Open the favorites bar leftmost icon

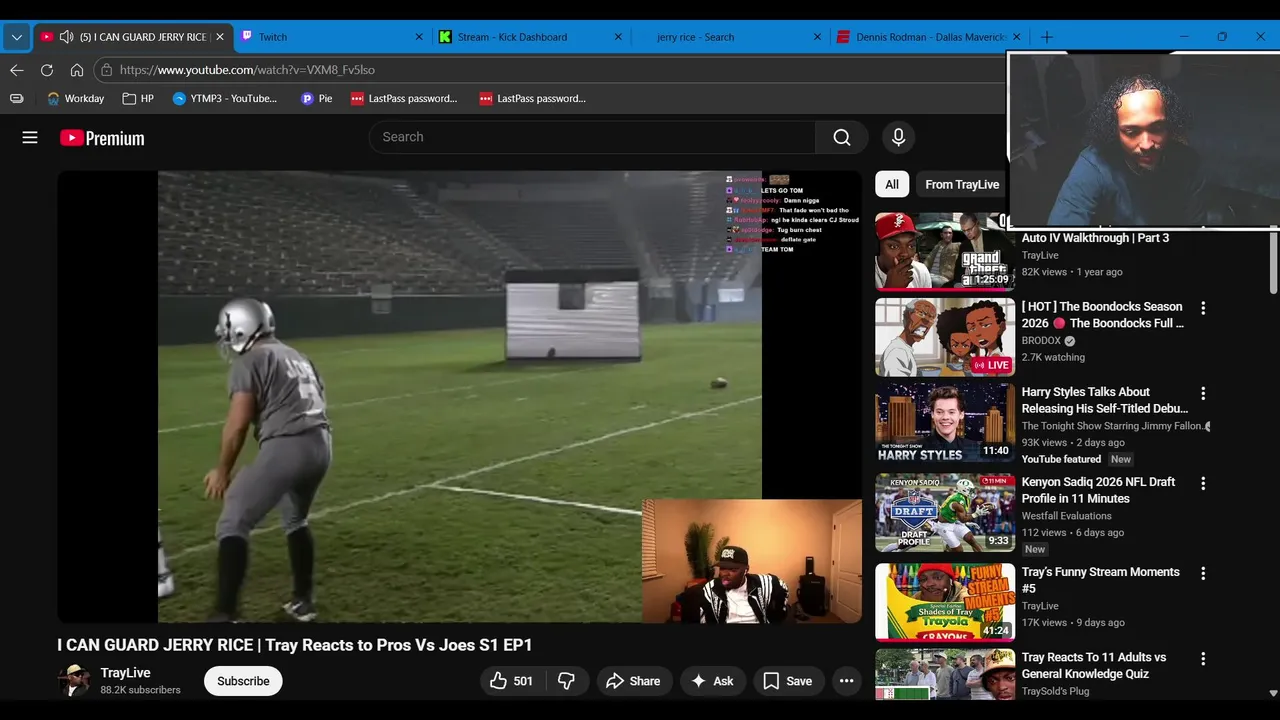click(17, 98)
